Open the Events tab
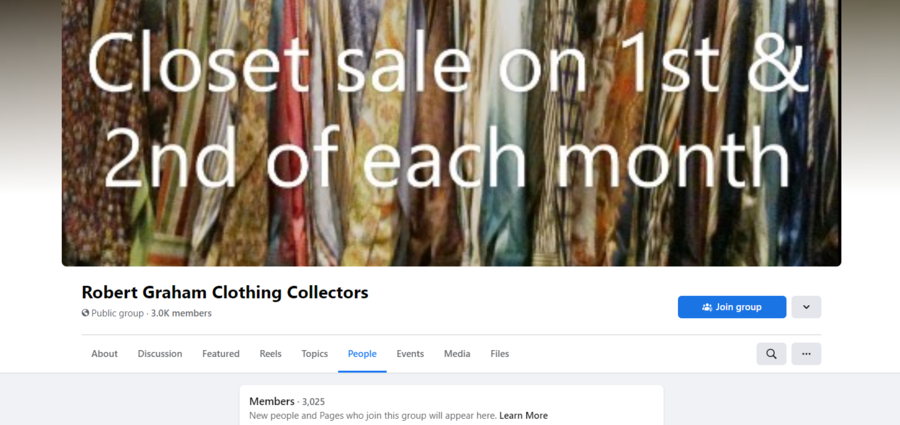The width and height of the screenshot is (900, 425). 410,354
